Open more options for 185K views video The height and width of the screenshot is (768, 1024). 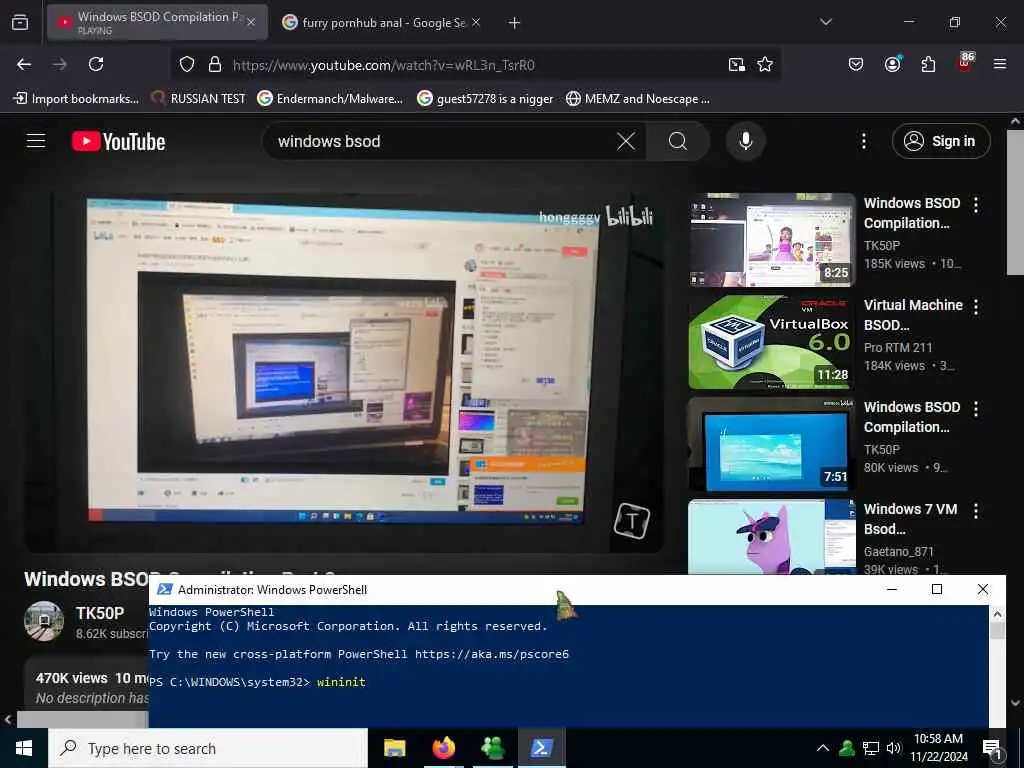coord(976,205)
